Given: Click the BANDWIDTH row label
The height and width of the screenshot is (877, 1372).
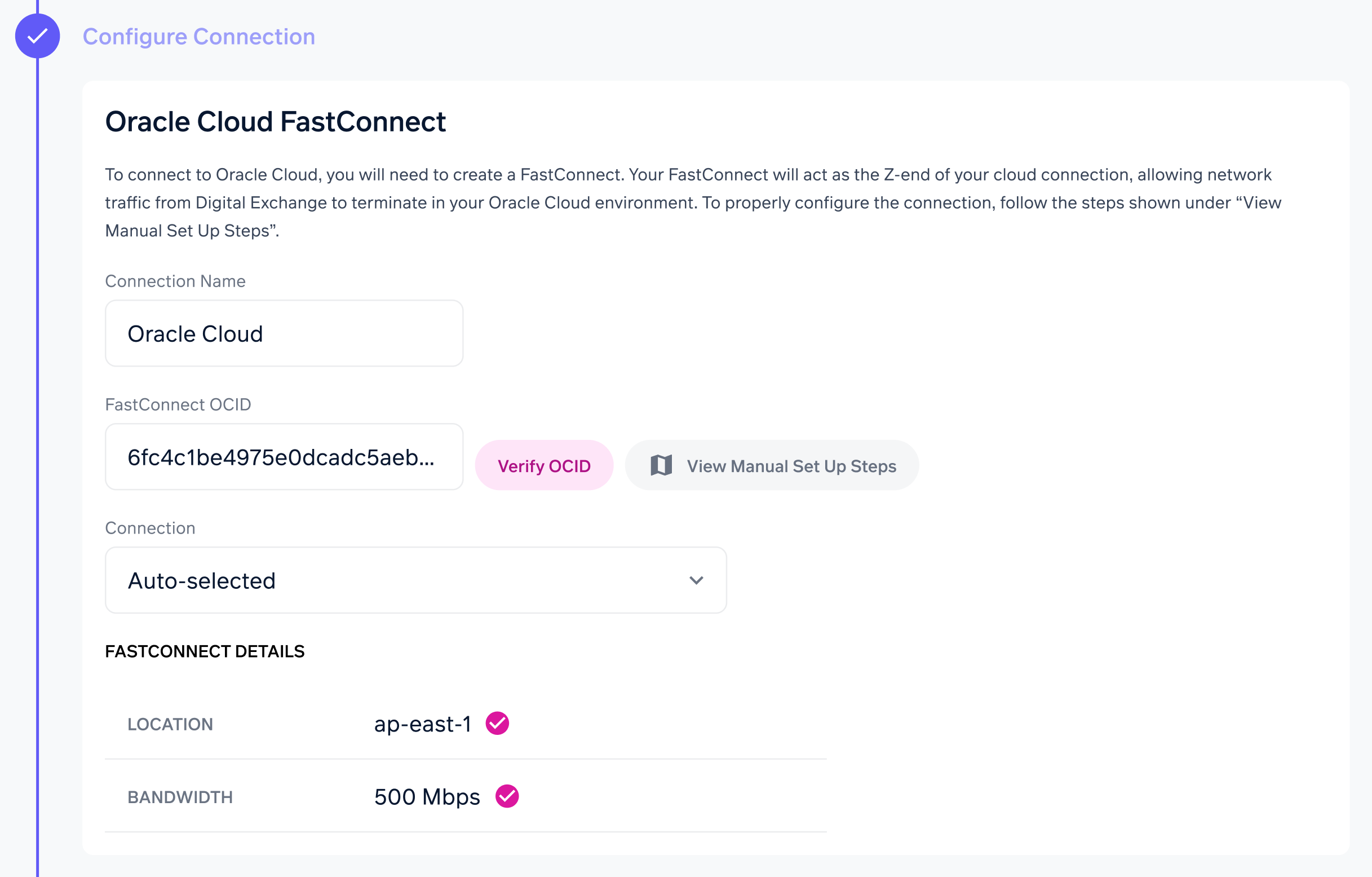Looking at the screenshot, I should coord(180,797).
